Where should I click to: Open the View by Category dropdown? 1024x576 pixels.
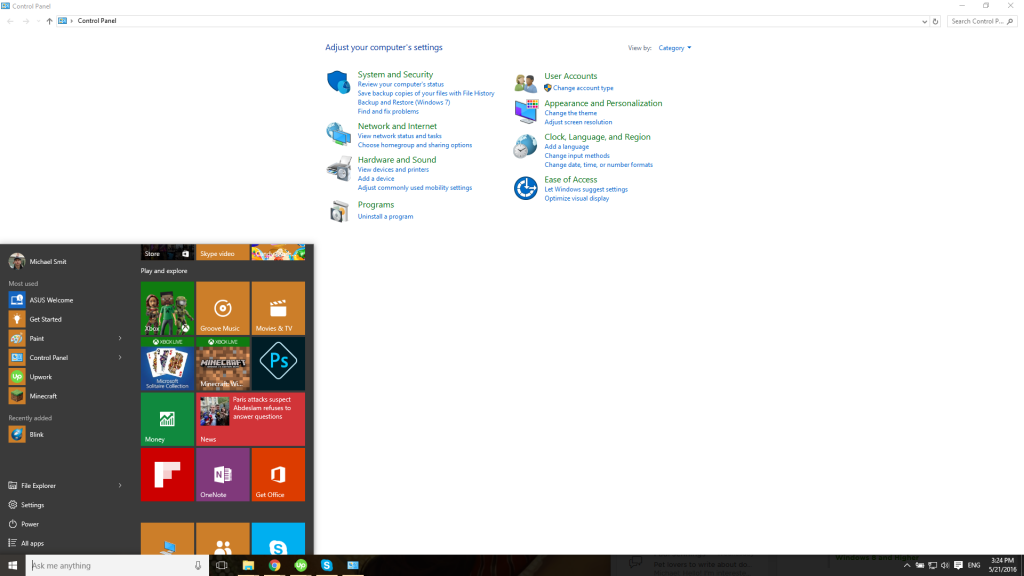click(675, 48)
